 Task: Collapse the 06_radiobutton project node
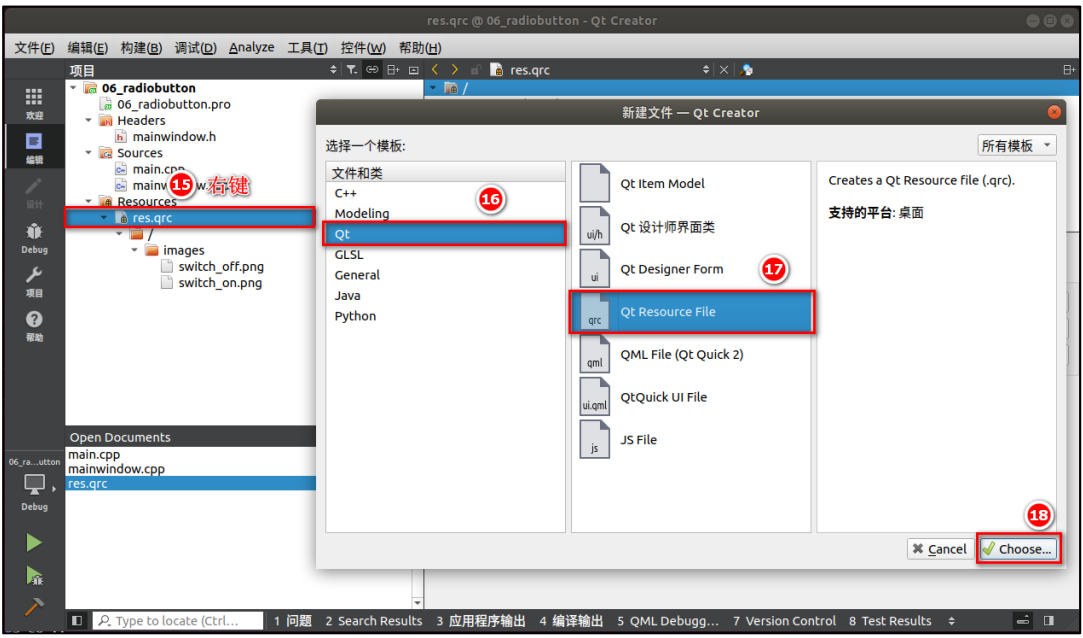point(74,88)
